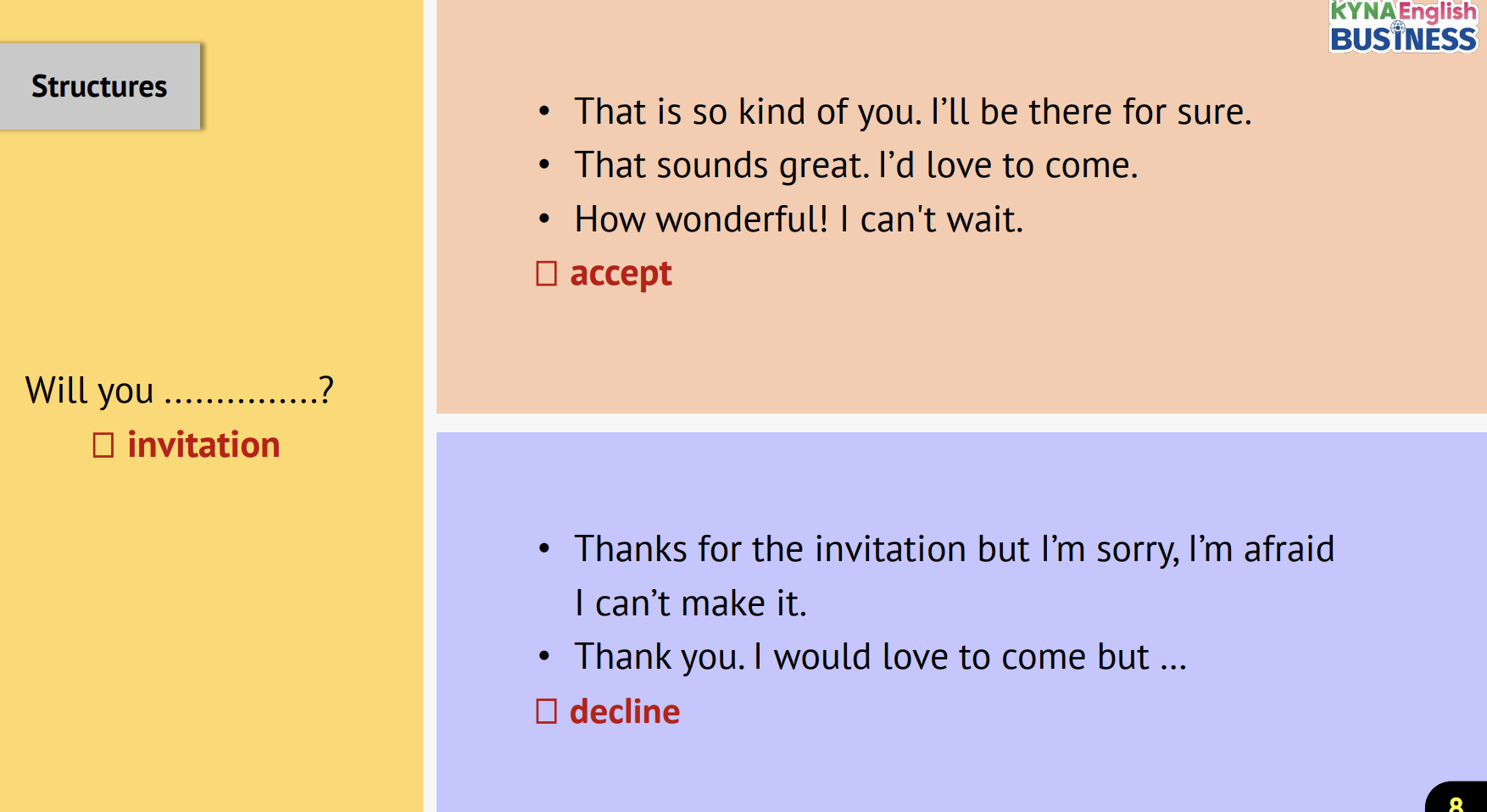1487x812 pixels.
Task: Click the KYNA English Business logo
Action: 1402,27
